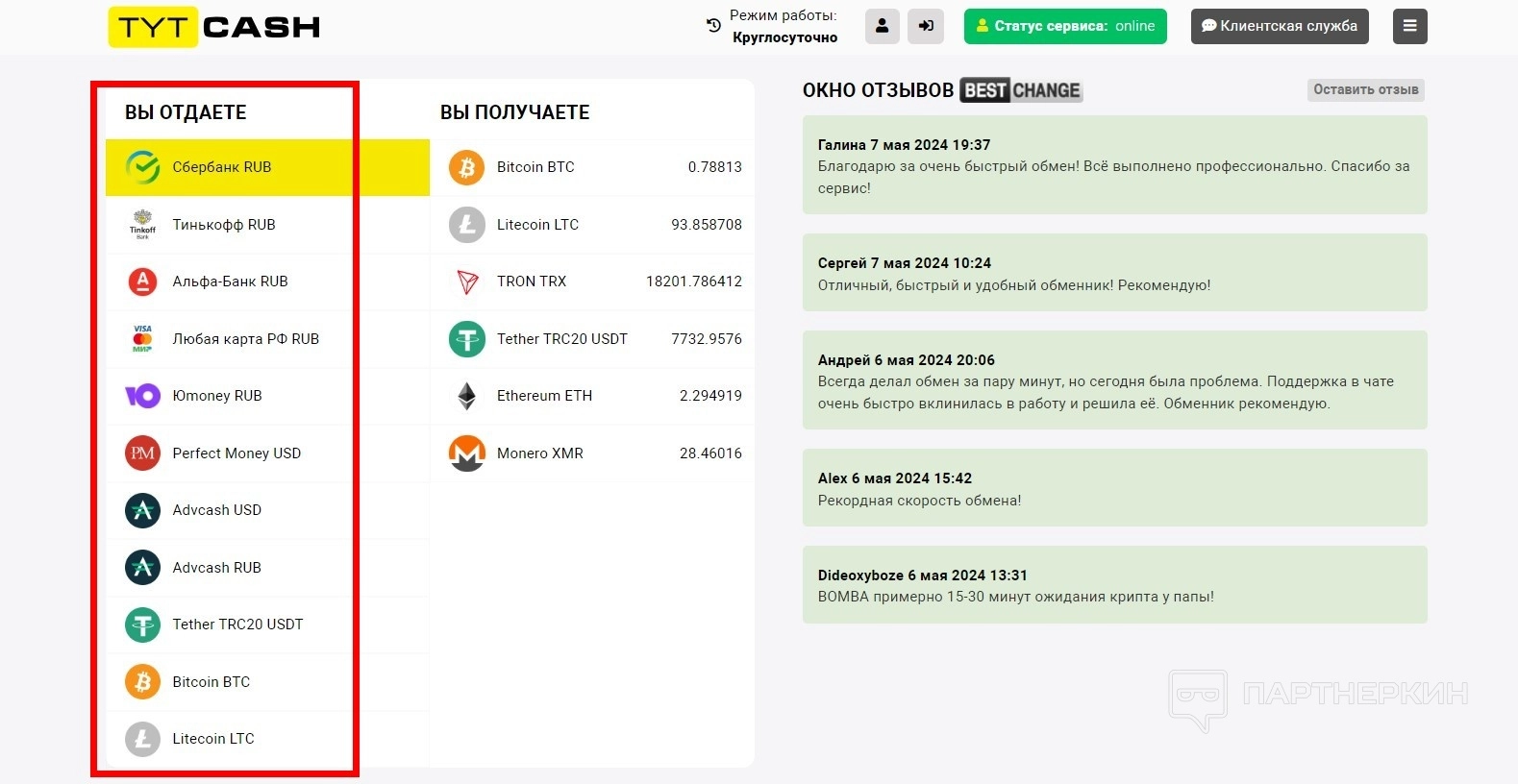Click the ОКНО ОТЗЫВОВ heading
Screen dimensions: 1518x784
[878, 90]
